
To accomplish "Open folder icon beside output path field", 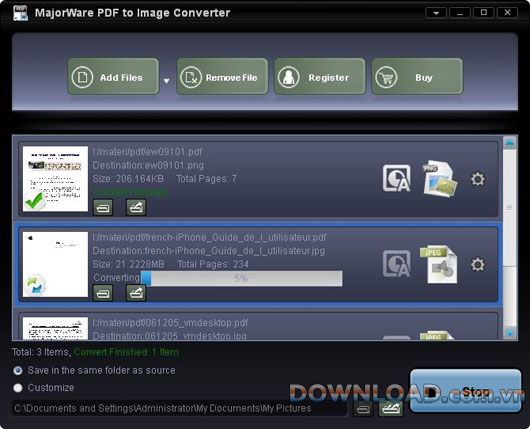I will (363, 409).
